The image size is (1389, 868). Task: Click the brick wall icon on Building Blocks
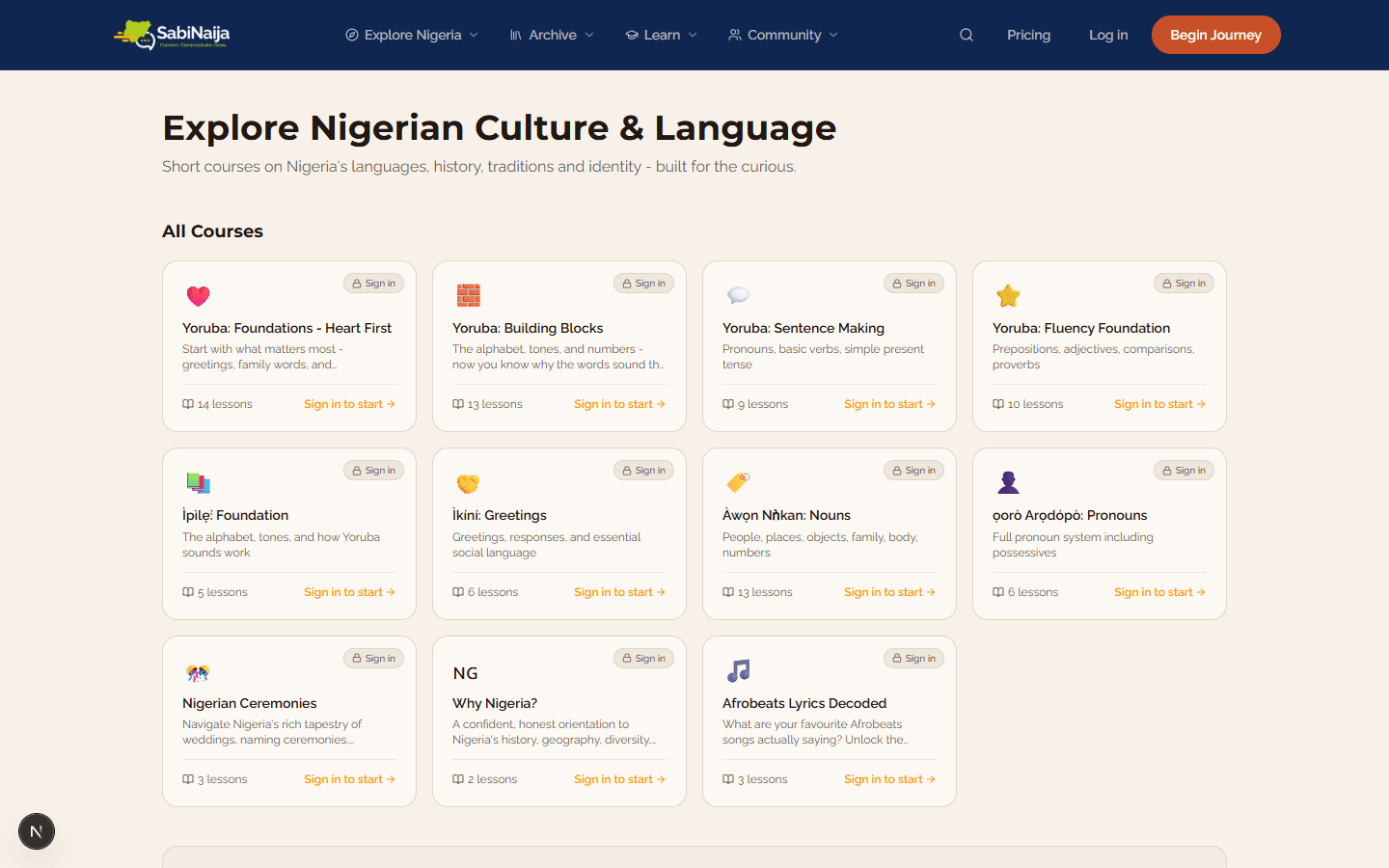[x=469, y=295]
